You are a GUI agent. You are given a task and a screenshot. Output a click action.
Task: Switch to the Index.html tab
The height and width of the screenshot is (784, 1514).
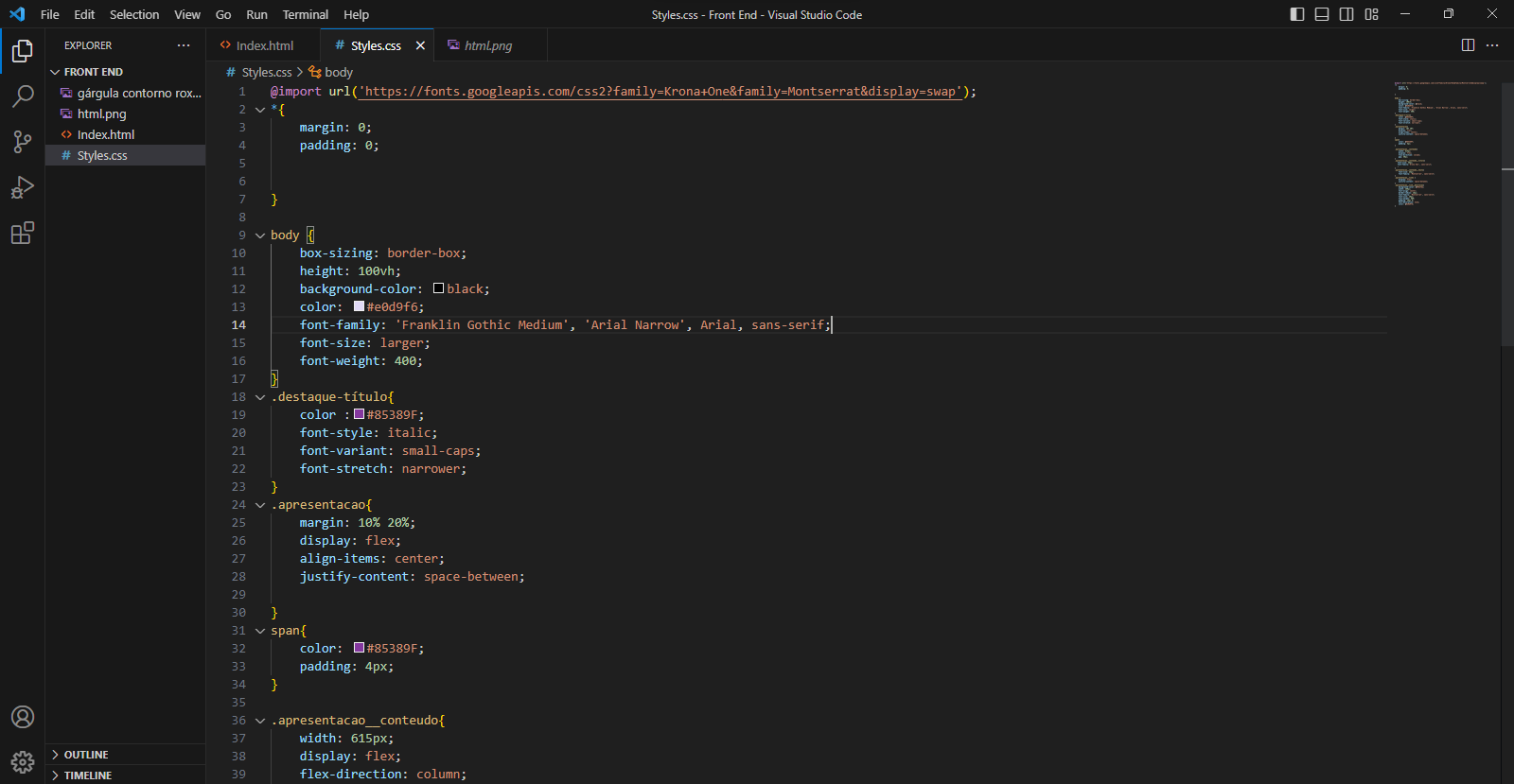click(x=264, y=45)
